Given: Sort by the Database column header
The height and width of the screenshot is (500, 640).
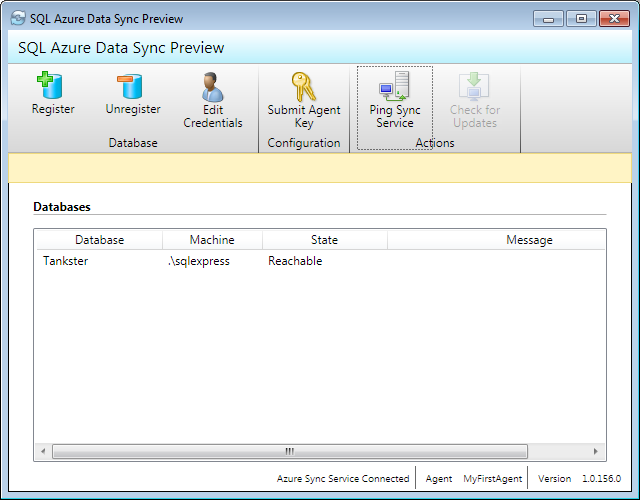Looking at the screenshot, I should point(99,240).
